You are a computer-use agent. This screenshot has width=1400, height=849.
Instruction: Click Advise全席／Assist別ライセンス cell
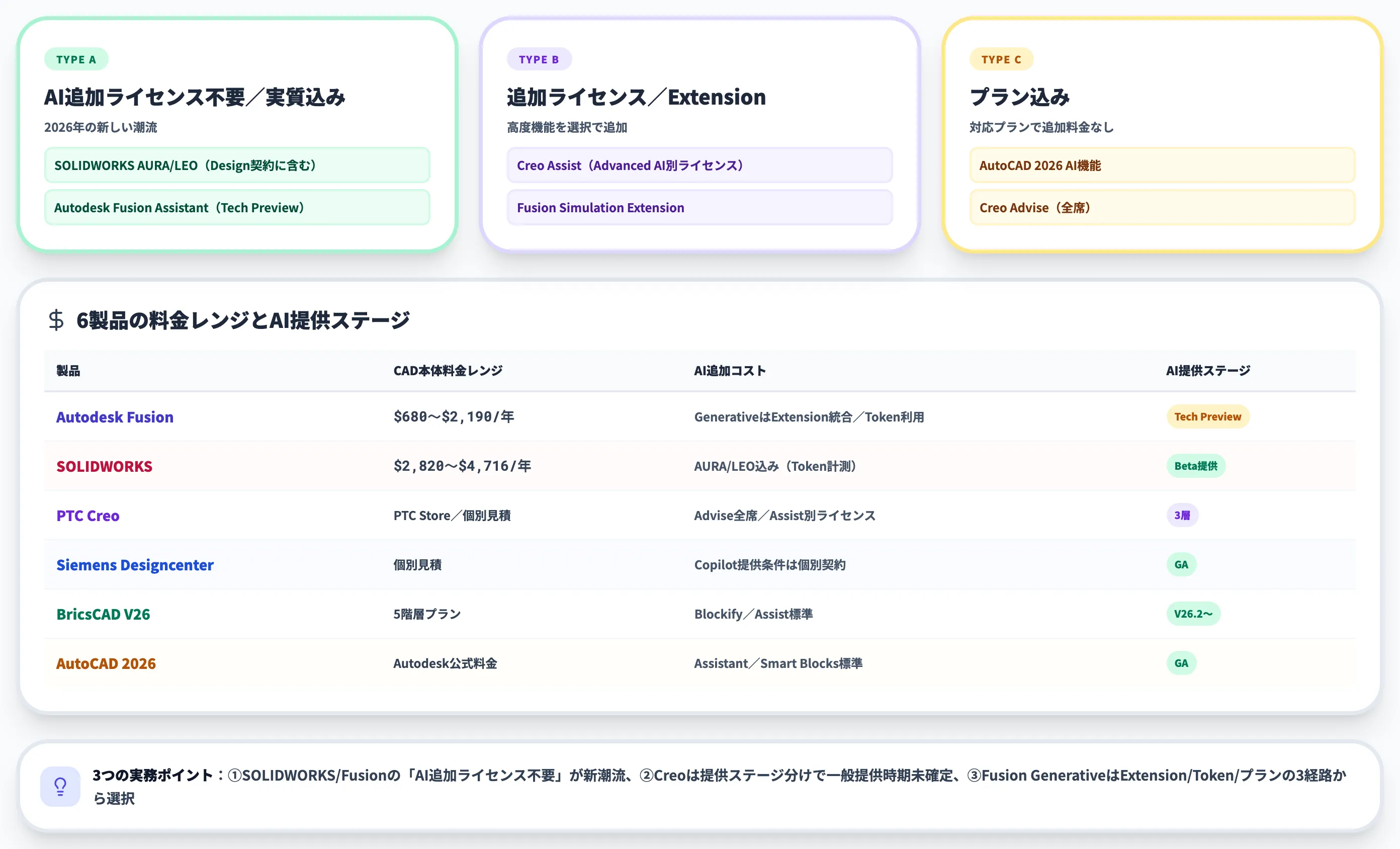tap(784, 516)
